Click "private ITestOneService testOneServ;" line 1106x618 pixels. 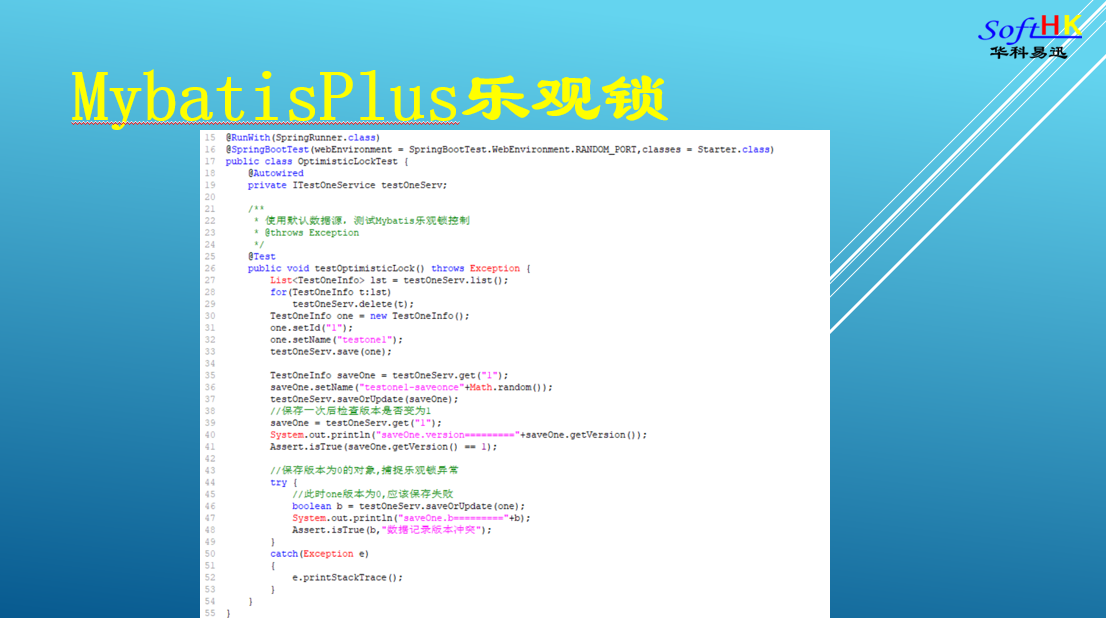[347, 186]
